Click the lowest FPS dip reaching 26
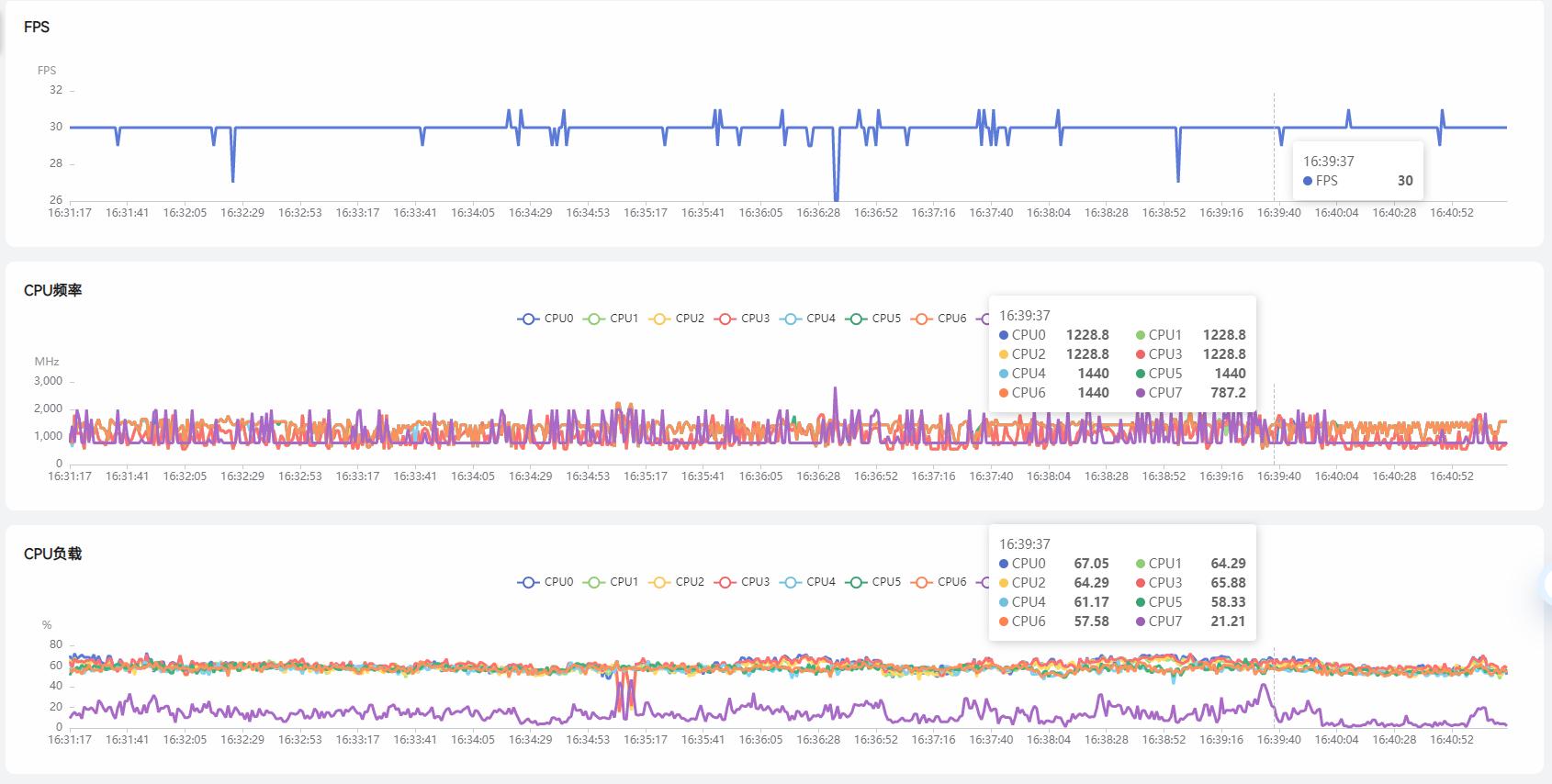 pos(836,198)
